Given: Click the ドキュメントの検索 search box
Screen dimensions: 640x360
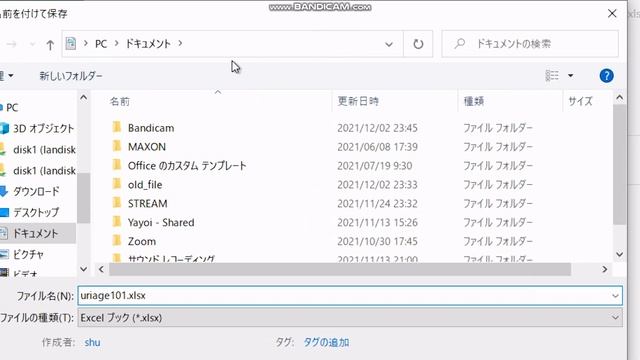Looking at the screenshot, I should tap(530, 44).
